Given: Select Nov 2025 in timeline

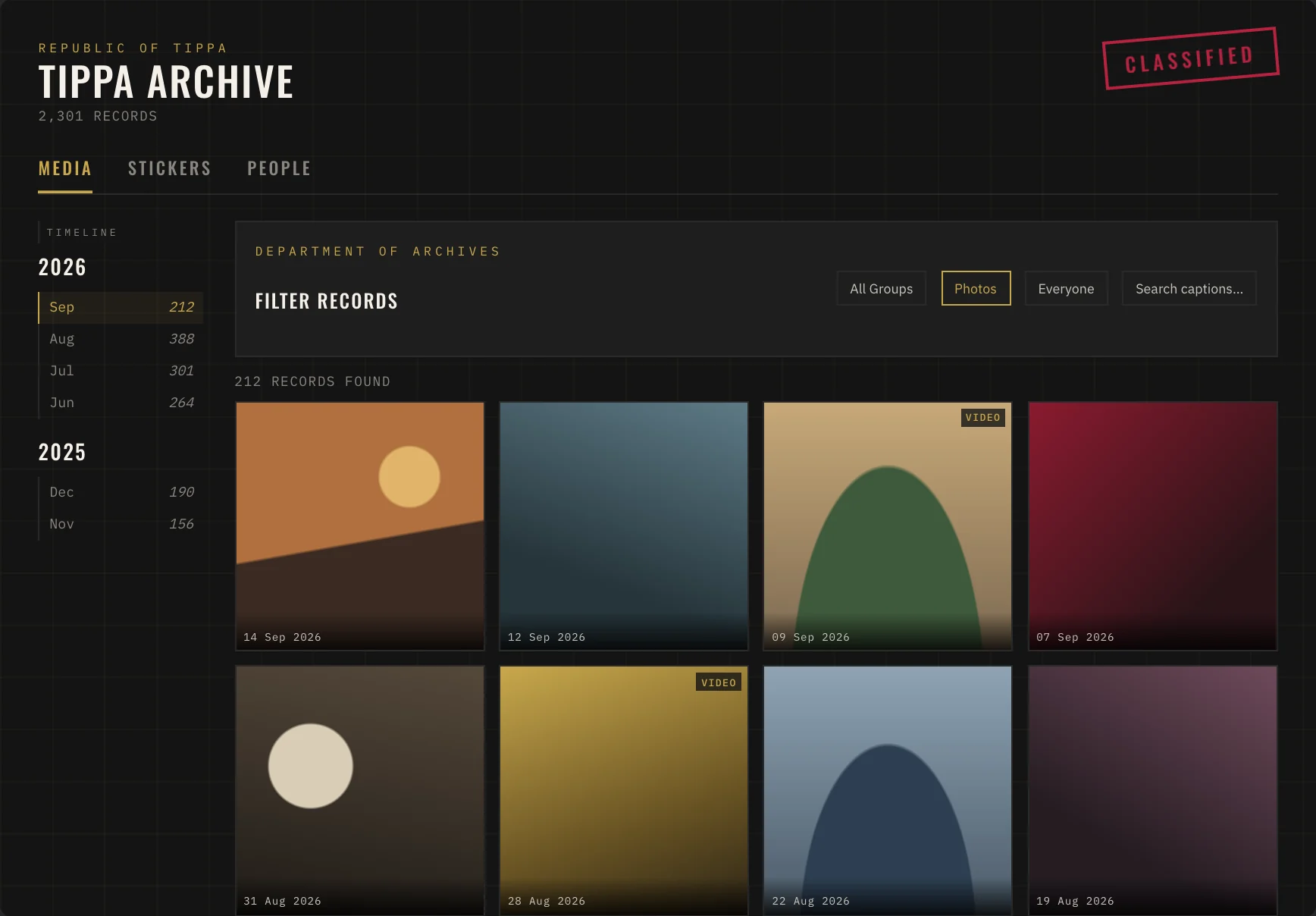Looking at the screenshot, I should [x=121, y=524].
